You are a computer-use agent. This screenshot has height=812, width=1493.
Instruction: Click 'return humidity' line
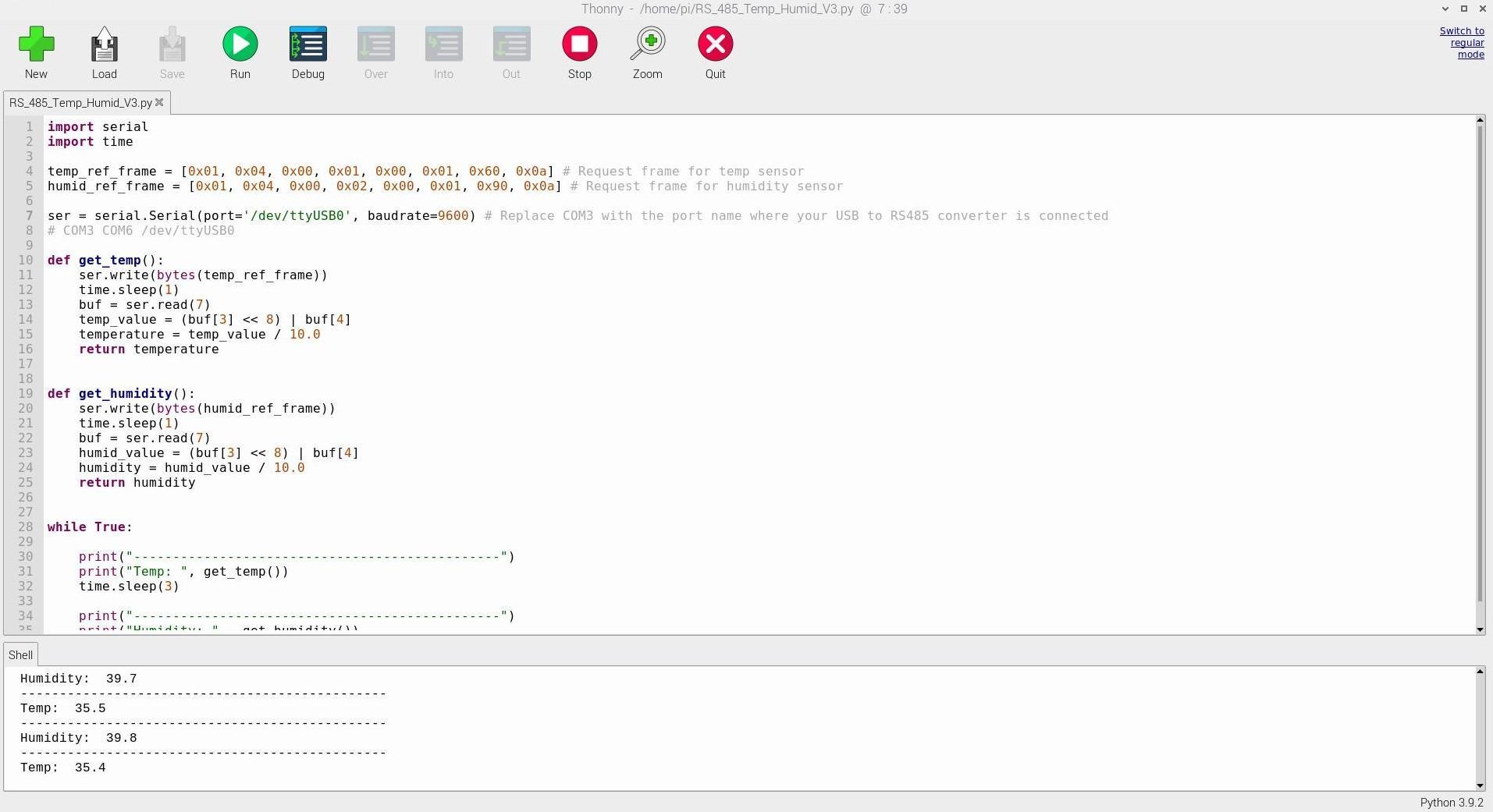[137, 482]
